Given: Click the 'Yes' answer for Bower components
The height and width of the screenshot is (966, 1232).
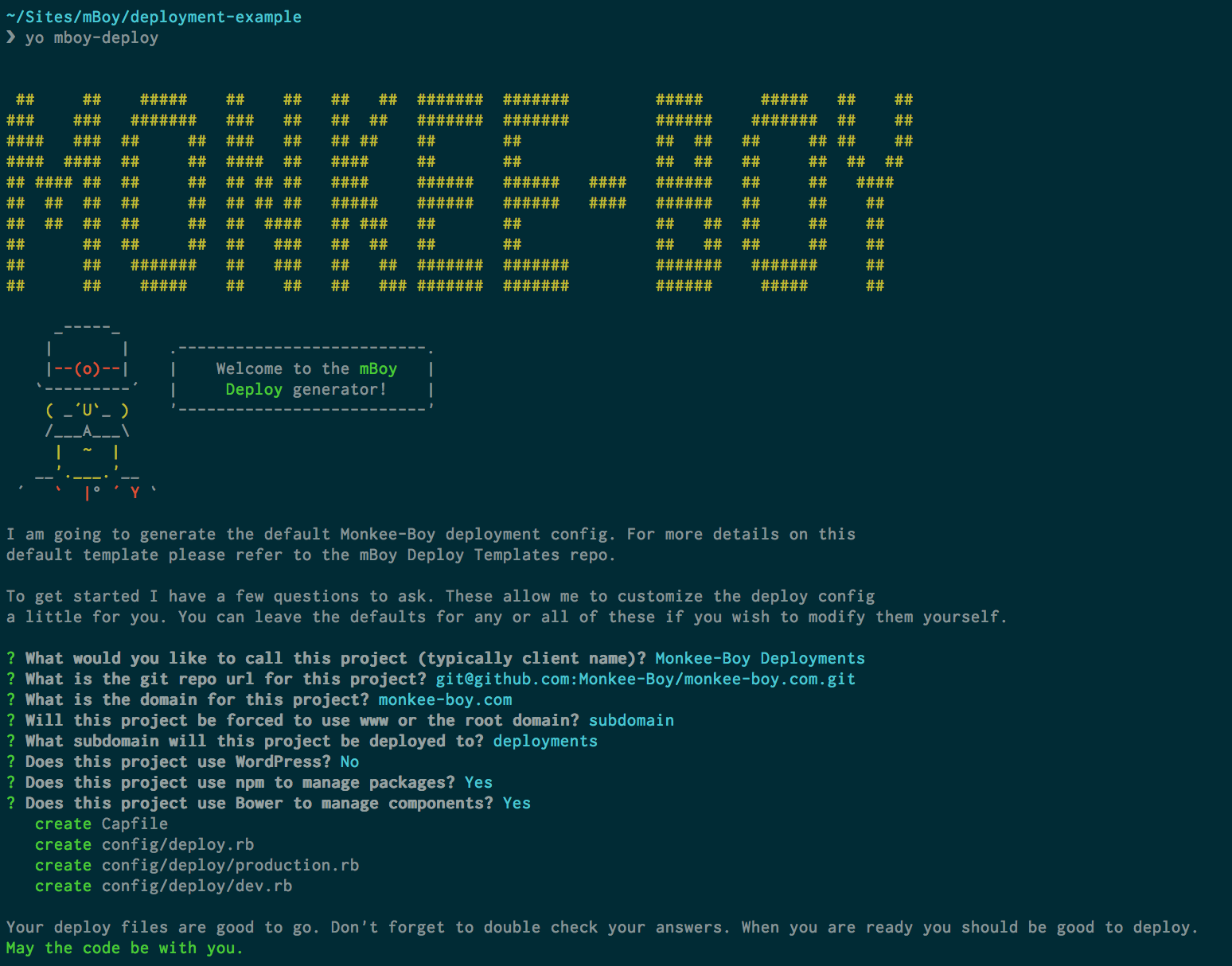Looking at the screenshot, I should tap(517, 803).
